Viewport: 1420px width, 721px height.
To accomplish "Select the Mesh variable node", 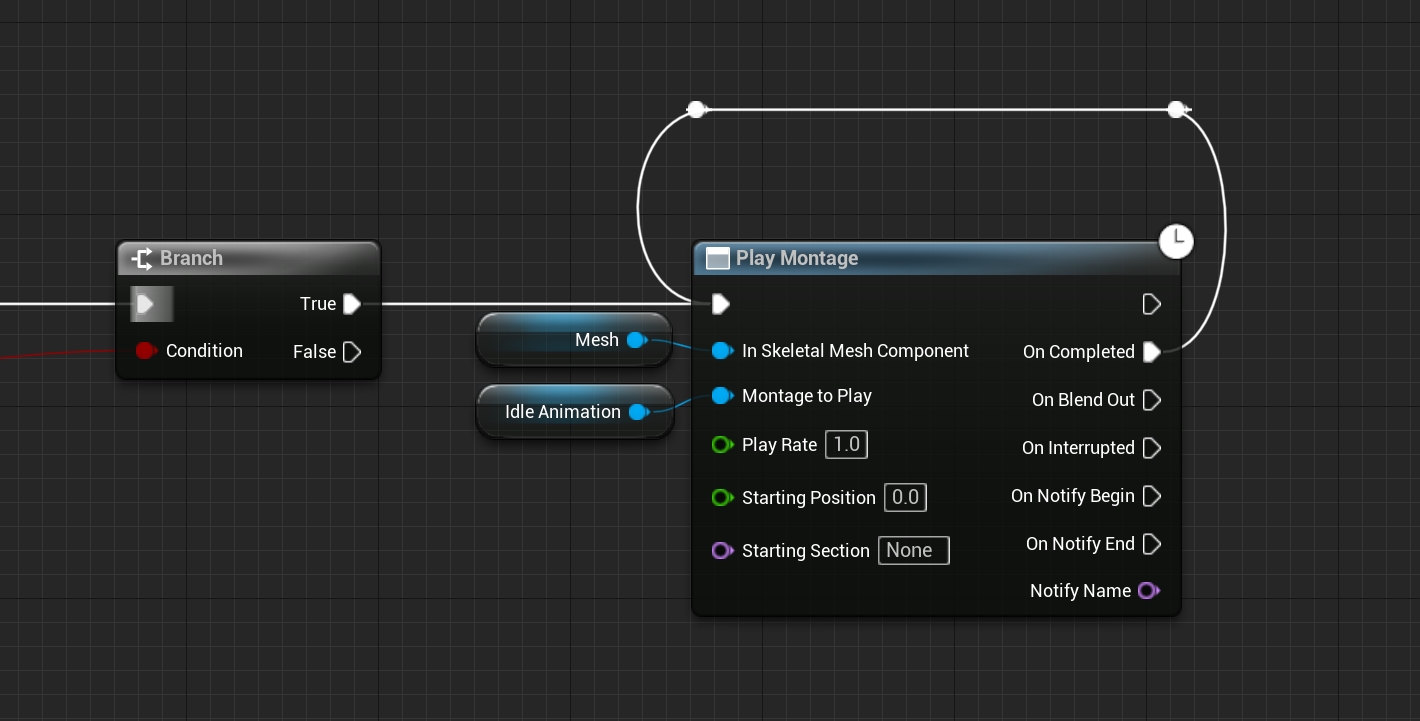I will pos(575,340).
